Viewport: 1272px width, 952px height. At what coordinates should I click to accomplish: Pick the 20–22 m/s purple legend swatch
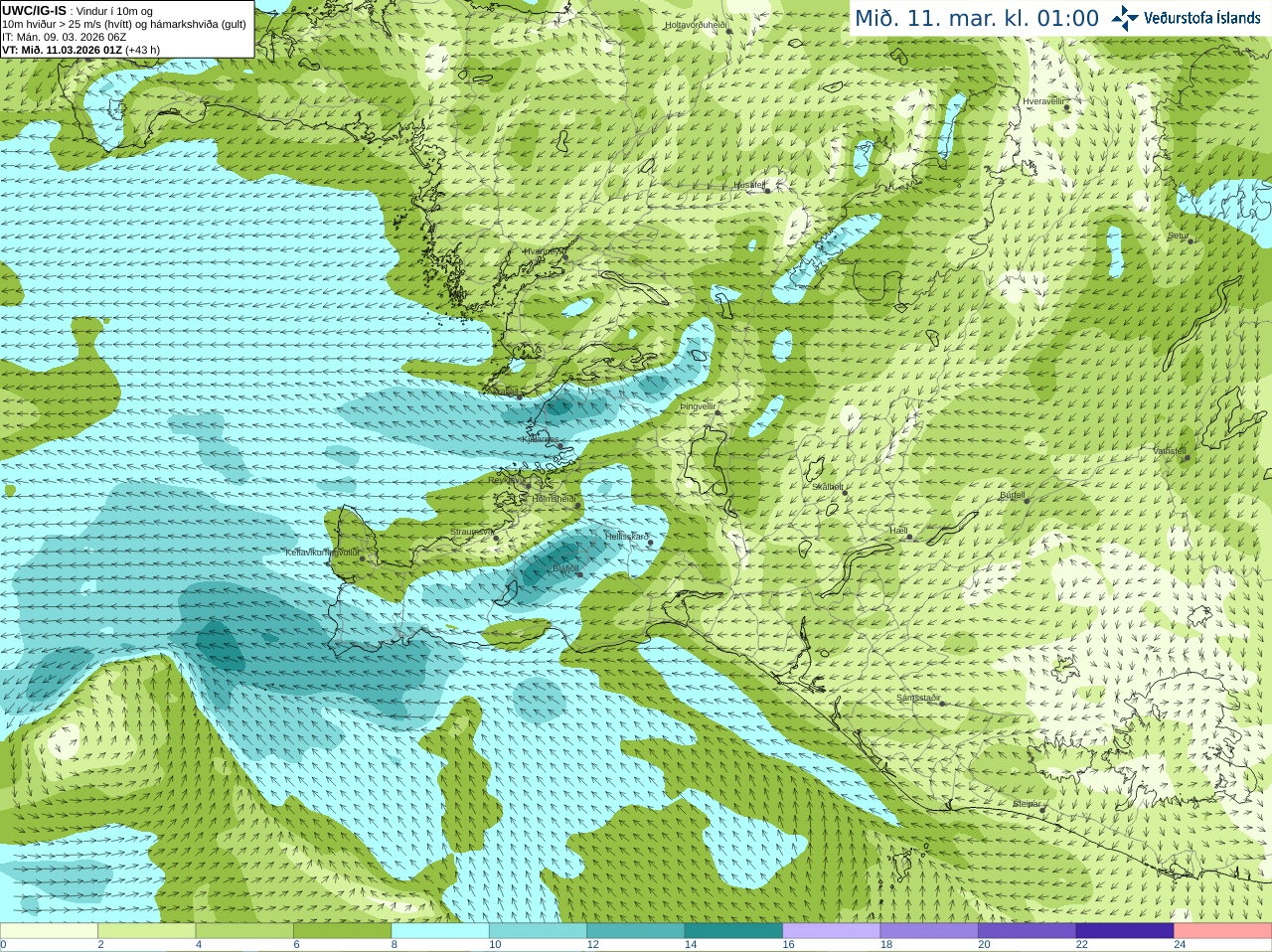point(1028,931)
